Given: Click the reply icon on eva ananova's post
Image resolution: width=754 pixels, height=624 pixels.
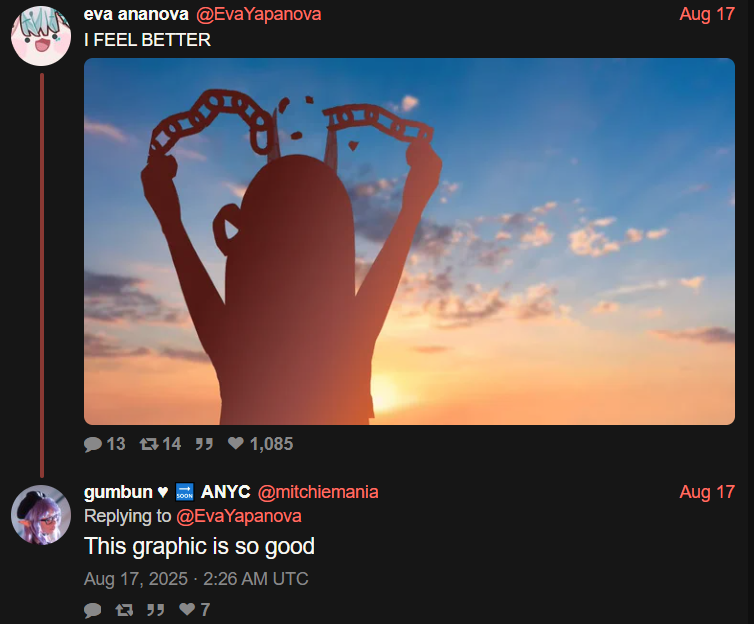Looking at the screenshot, I should [x=93, y=444].
